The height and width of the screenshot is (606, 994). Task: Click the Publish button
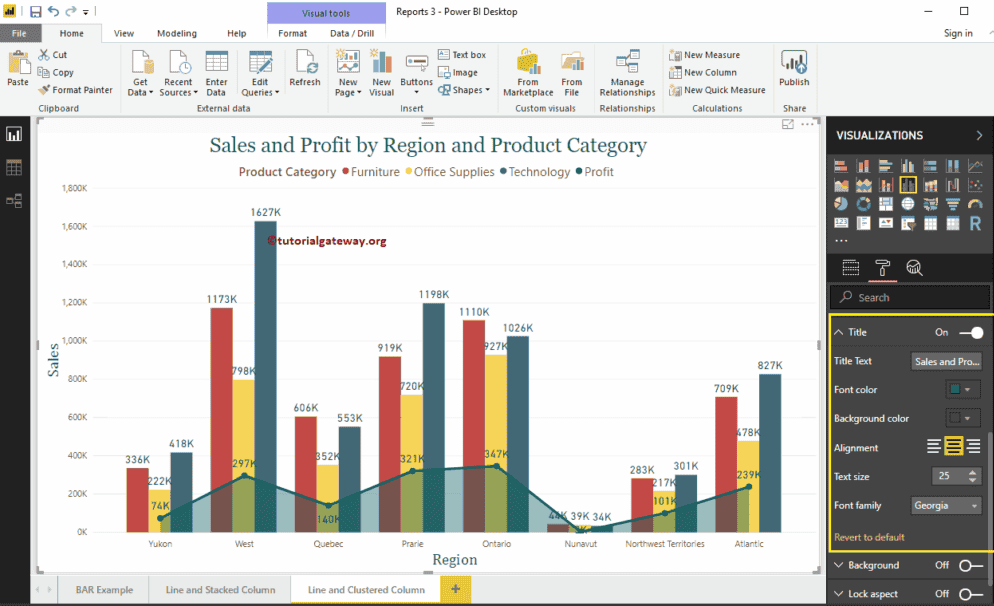(x=794, y=68)
